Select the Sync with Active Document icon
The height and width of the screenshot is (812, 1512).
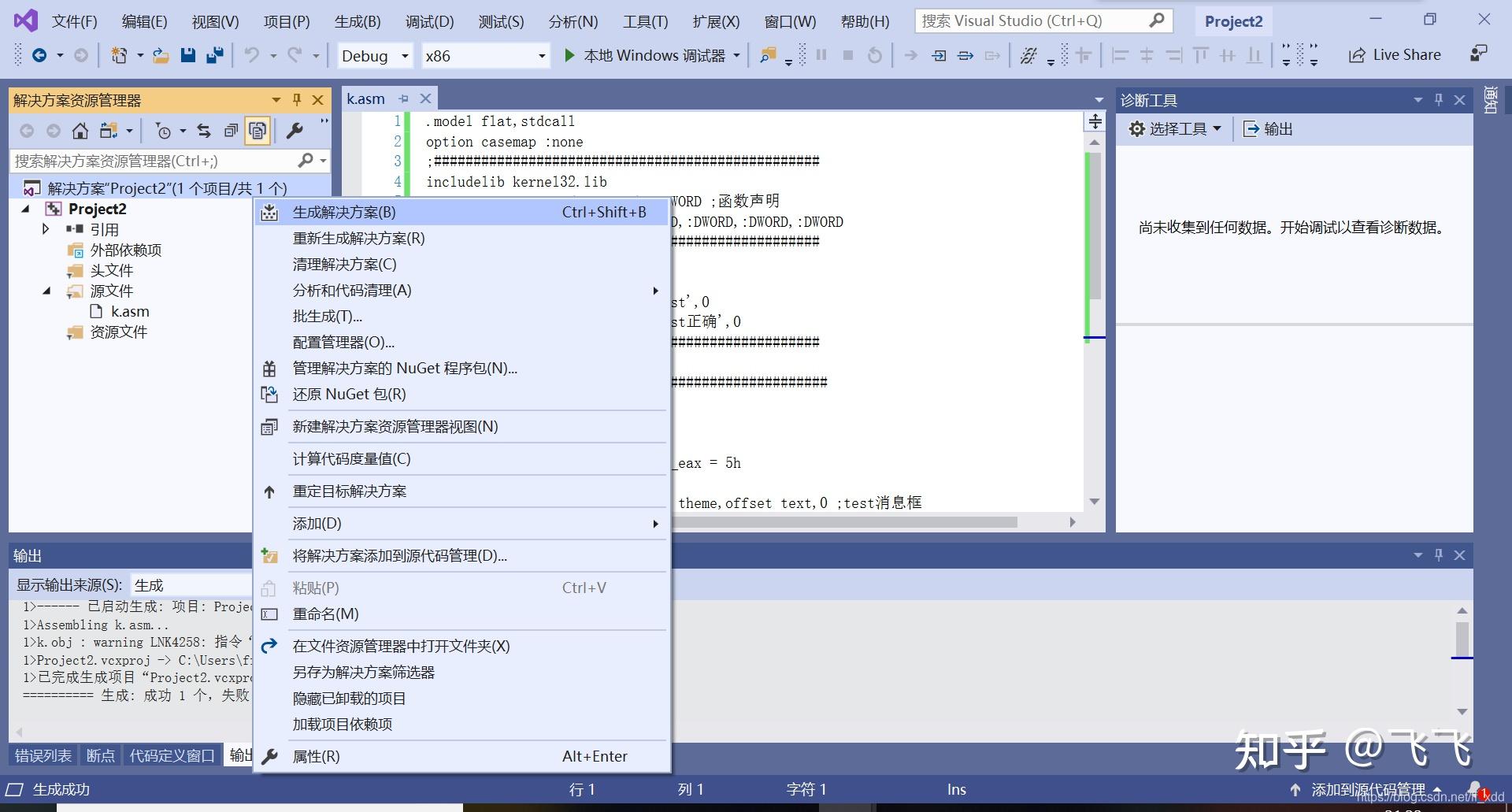tap(203, 131)
